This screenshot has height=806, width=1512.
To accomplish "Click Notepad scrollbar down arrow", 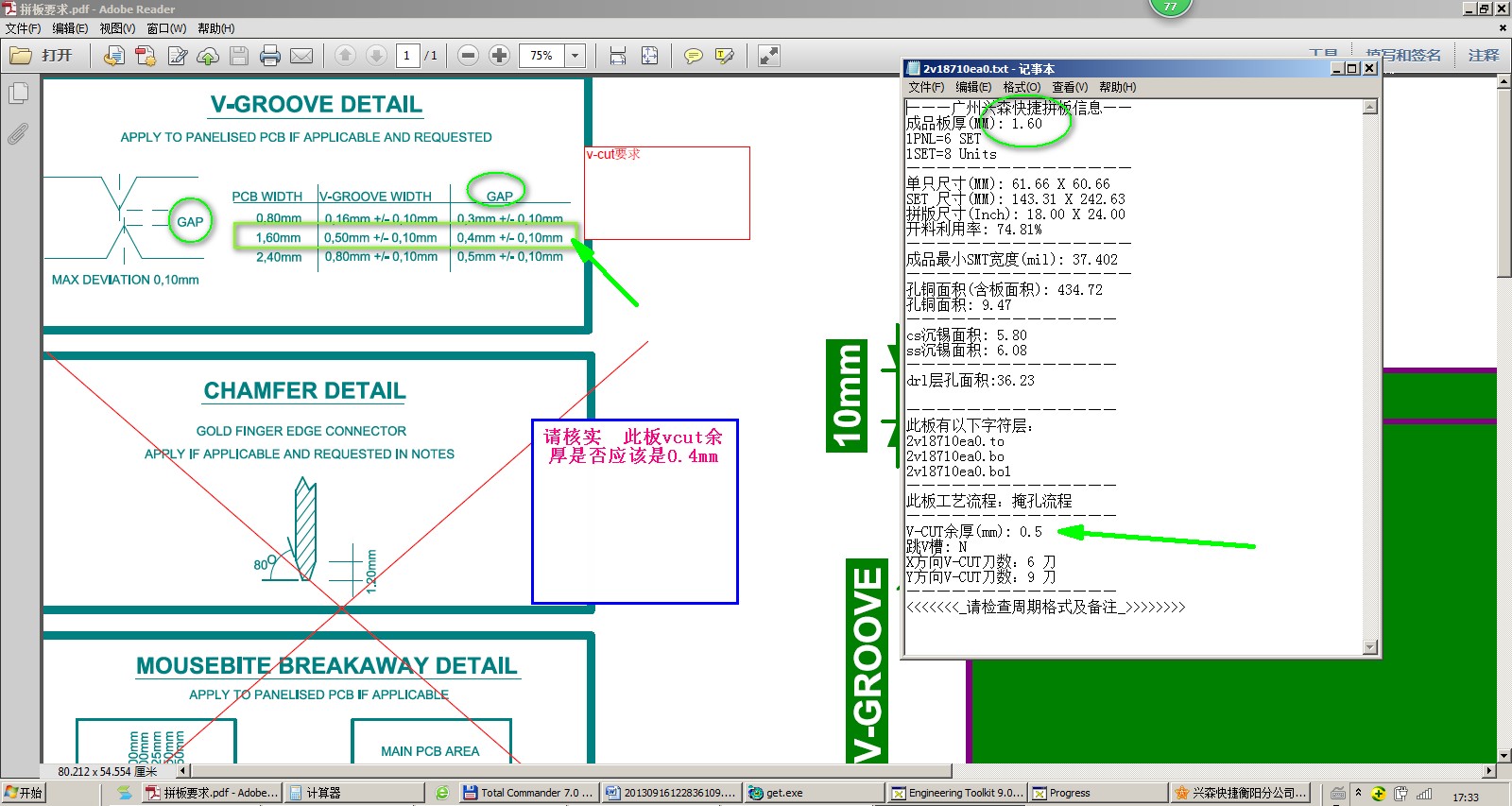I will pyautogui.click(x=1370, y=647).
